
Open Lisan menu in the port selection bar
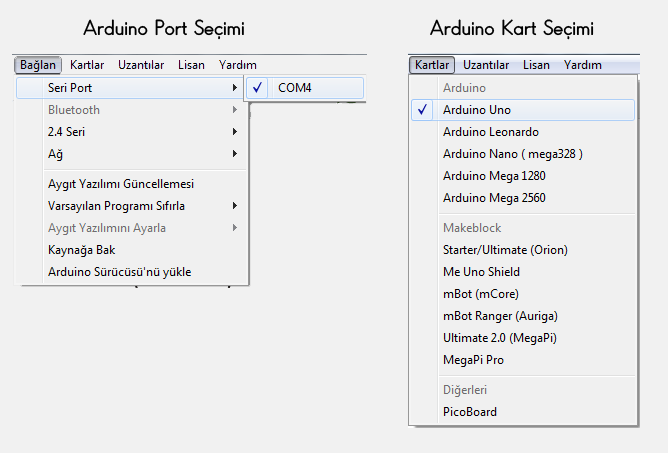(191, 65)
